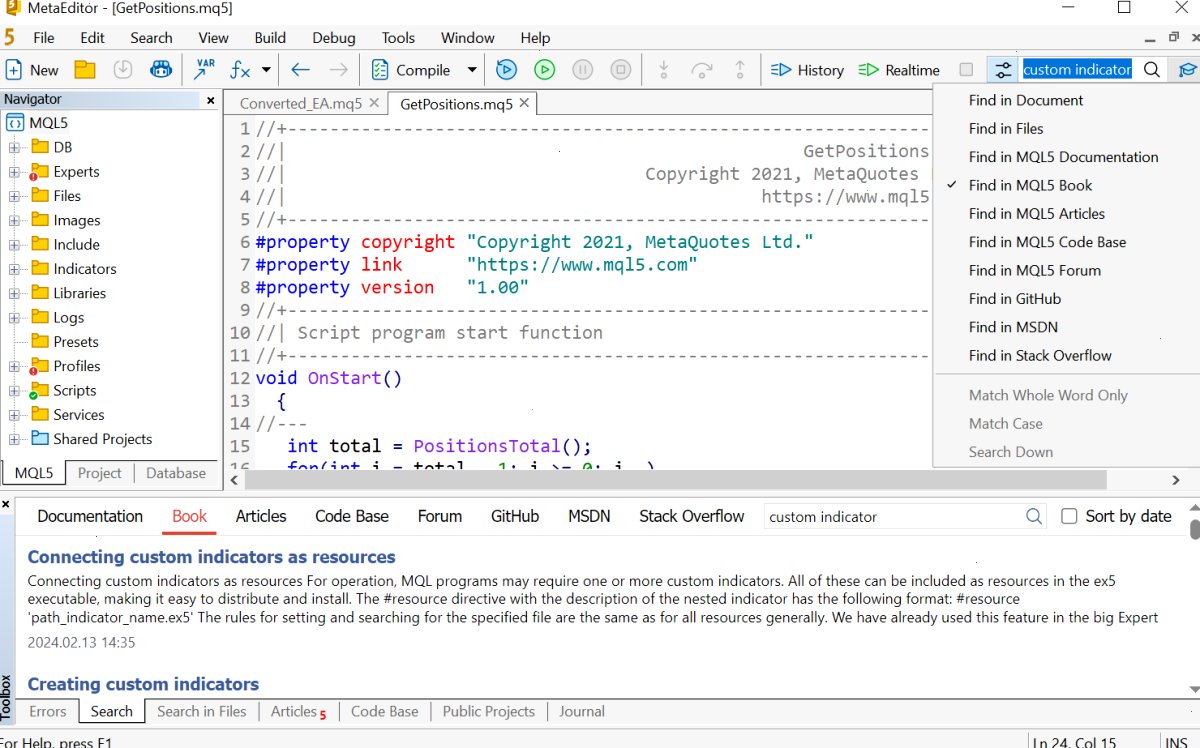Open the Tools menu

pos(398,38)
